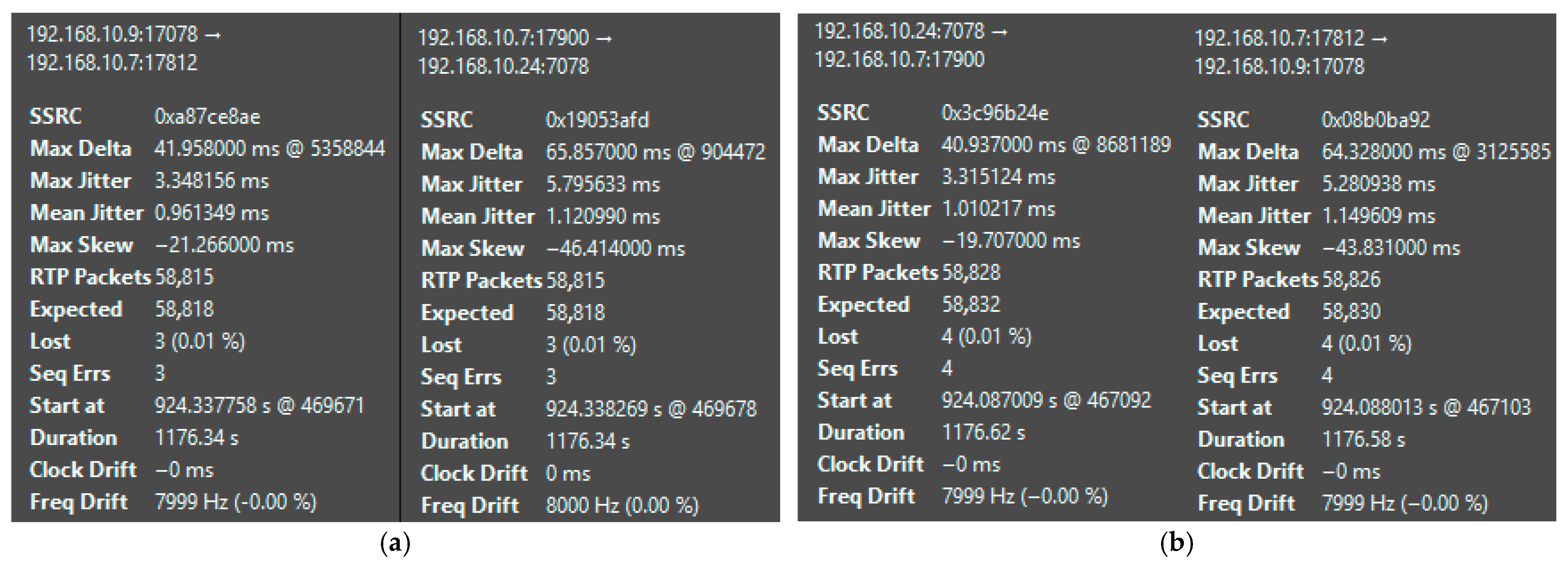Screen dimensions: 1568x567
Task: Select the Duration value 1176.62 s
Action: coord(983,433)
